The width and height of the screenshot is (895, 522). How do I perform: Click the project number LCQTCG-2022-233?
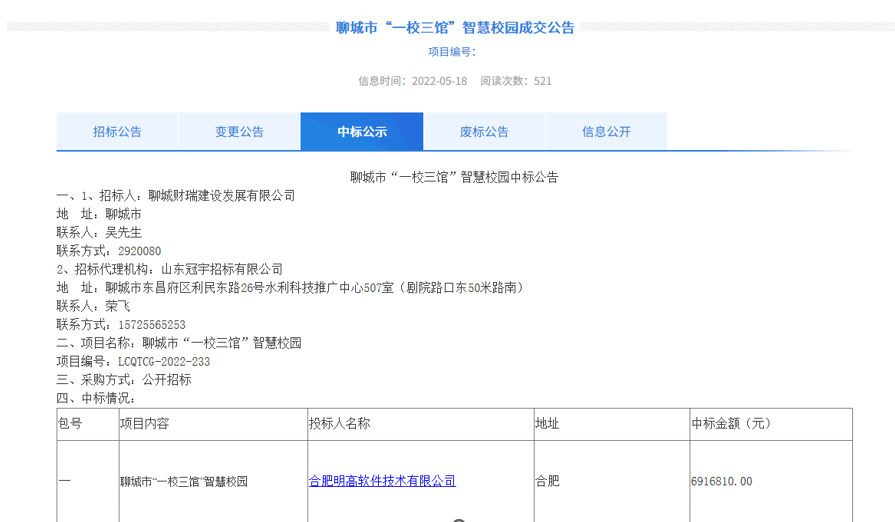(164, 362)
